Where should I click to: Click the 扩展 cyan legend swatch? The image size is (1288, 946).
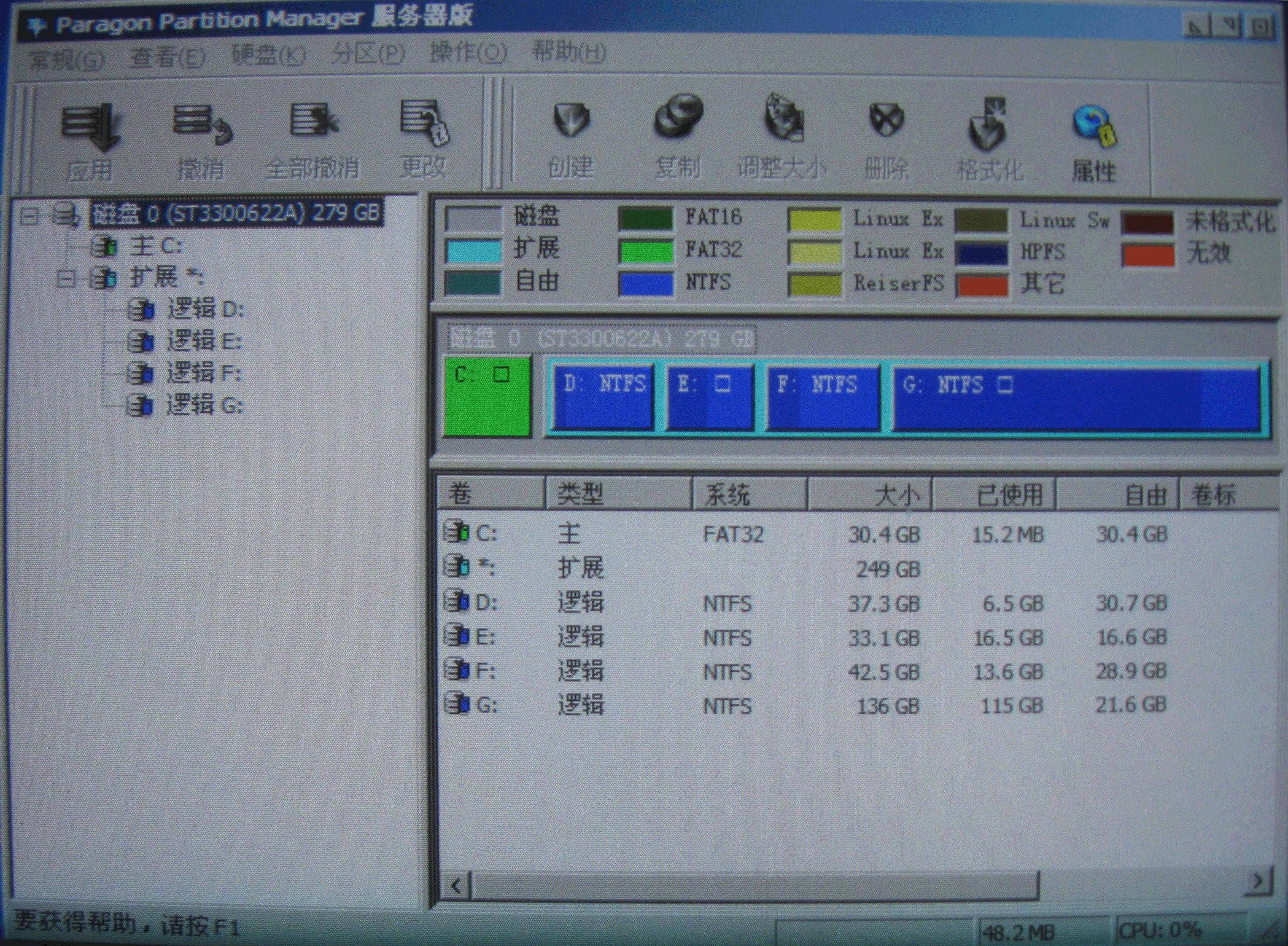point(473,251)
